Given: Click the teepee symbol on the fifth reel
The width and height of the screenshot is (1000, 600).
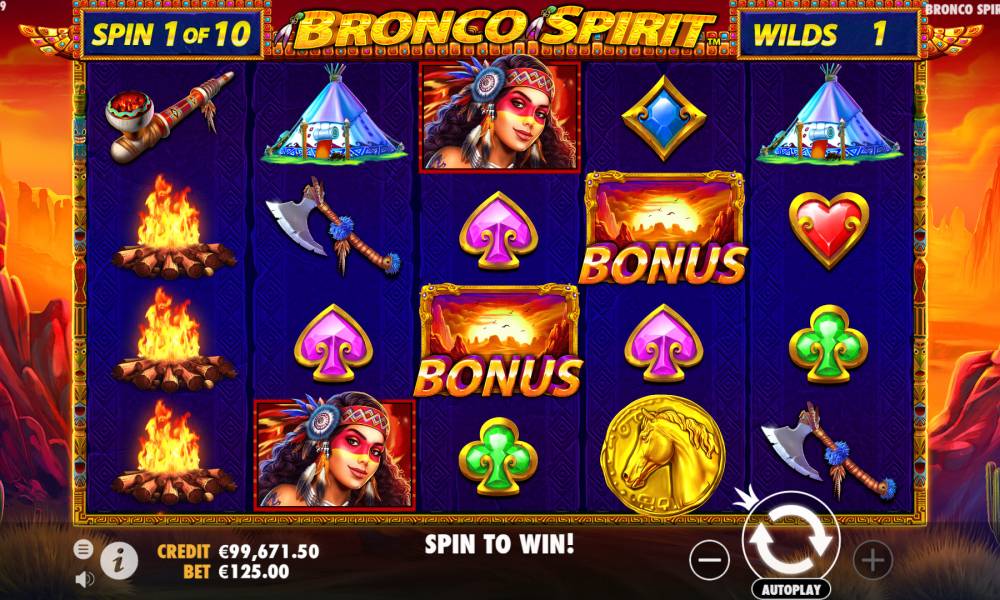Looking at the screenshot, I should tap(829, 115).
